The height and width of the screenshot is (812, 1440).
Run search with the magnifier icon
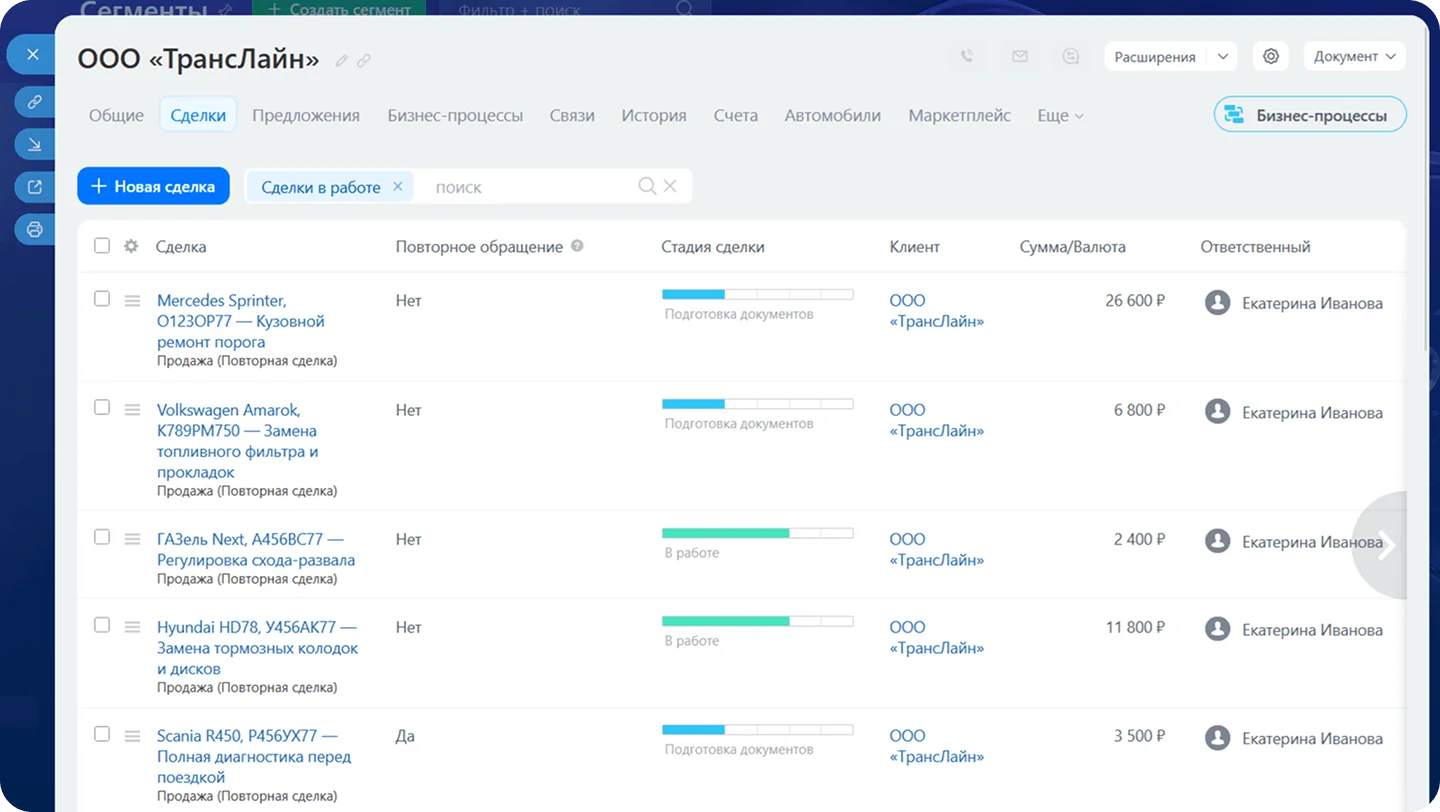point(647,186)
